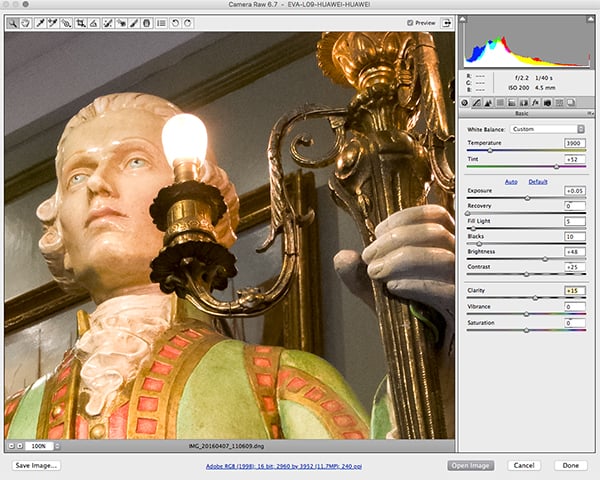
Task: Pick the White Balance eyedropper tool
Action: tap(39, 22)
